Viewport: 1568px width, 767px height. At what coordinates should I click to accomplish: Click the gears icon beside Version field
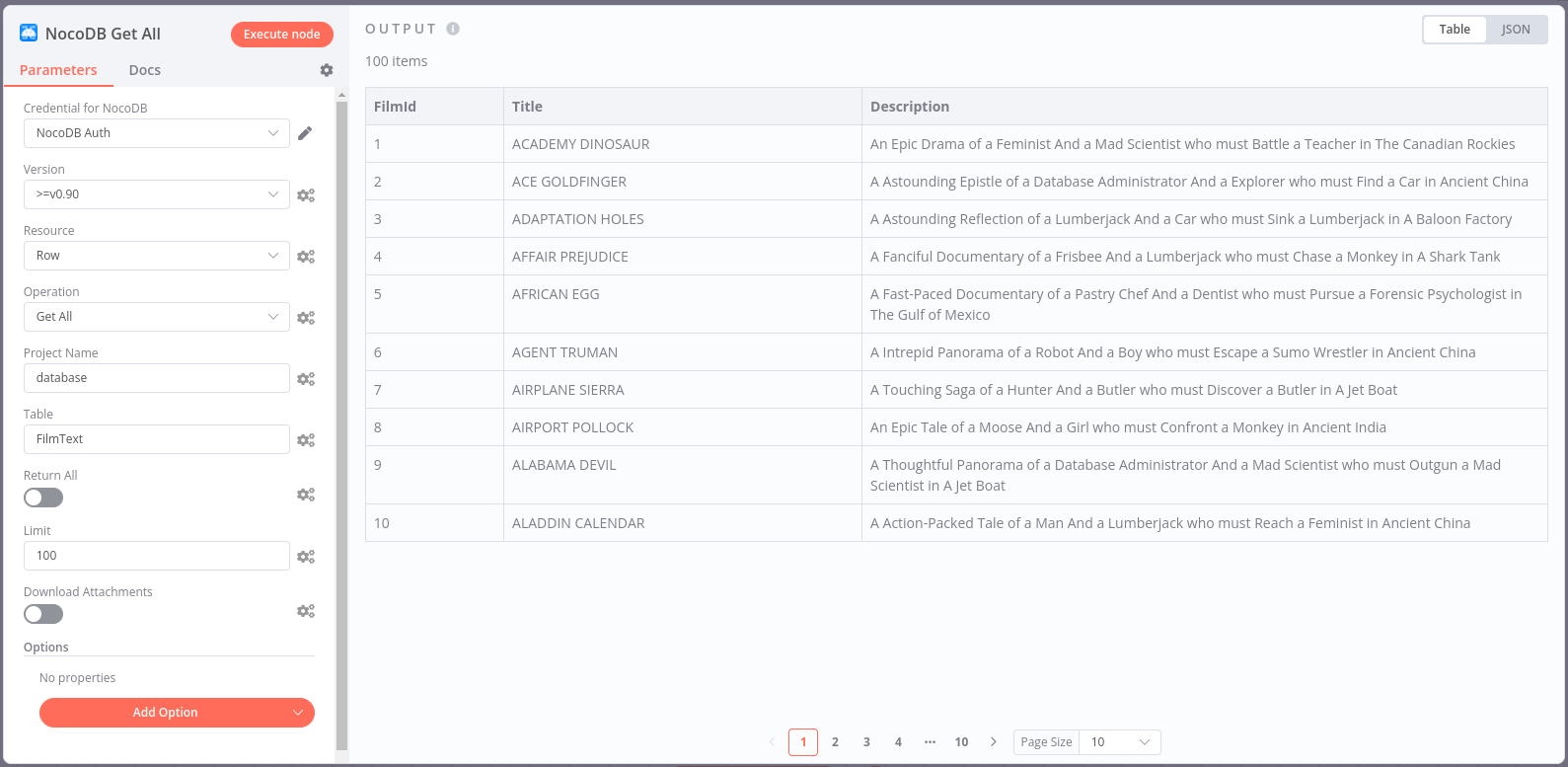tap(306, 195)
